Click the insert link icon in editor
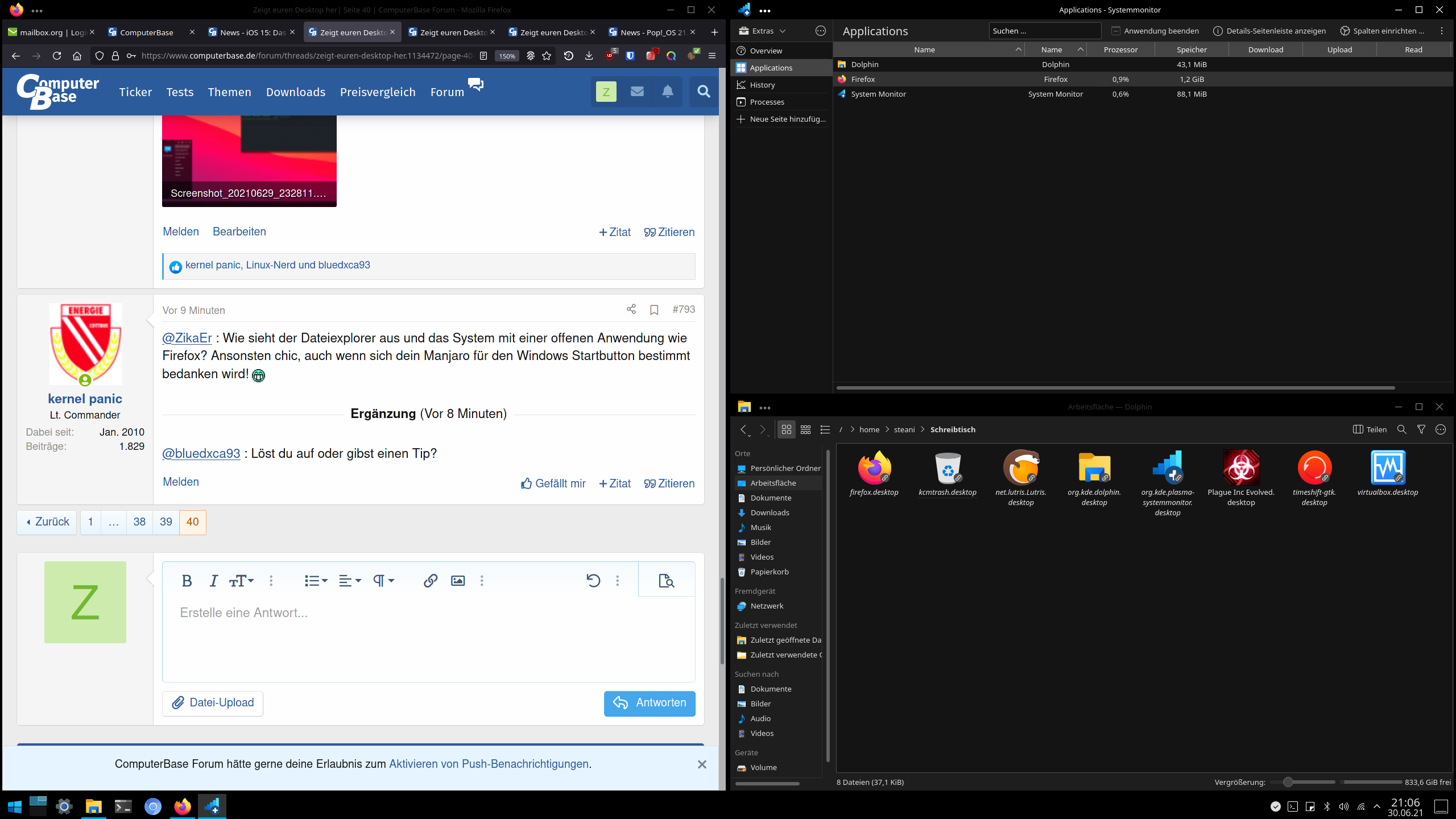Viewport: 1456px width, 819px height. click(430, 581)
